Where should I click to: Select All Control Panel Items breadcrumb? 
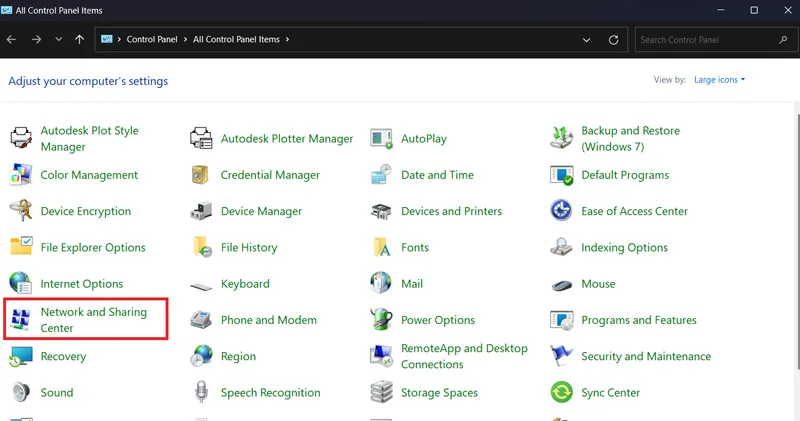236,39
